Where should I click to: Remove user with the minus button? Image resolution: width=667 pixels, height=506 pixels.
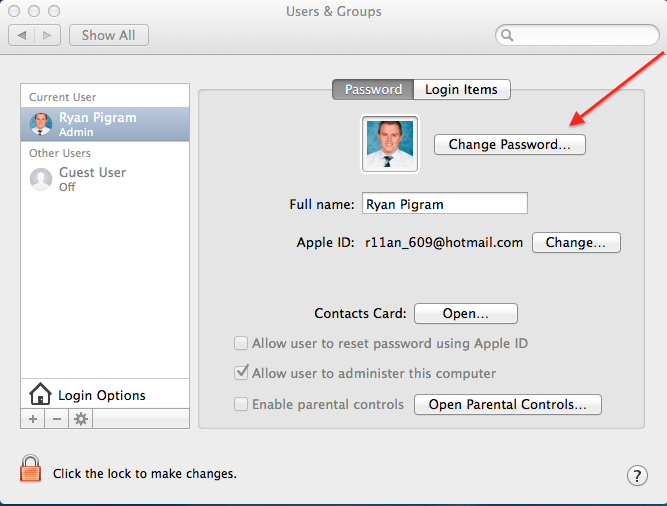click(x=57, y=419)
